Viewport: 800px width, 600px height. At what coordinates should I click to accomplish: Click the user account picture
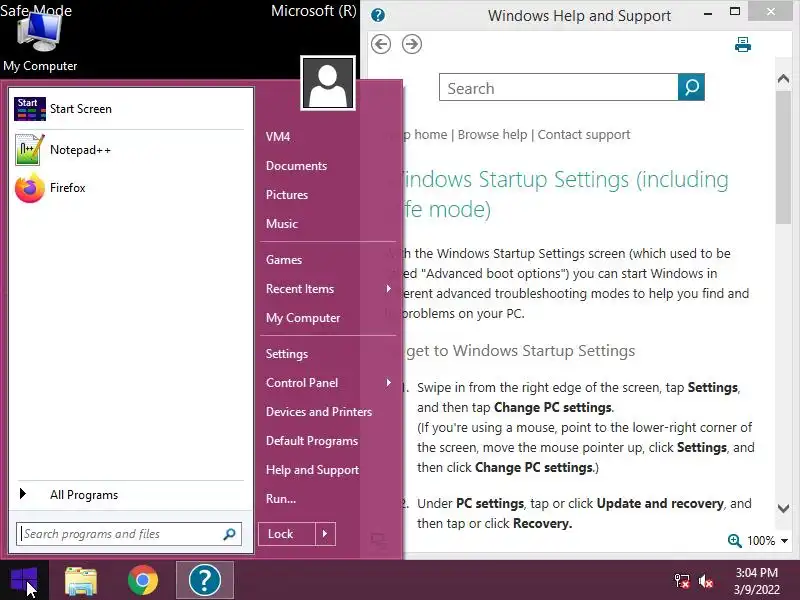[x=328, y=83]
